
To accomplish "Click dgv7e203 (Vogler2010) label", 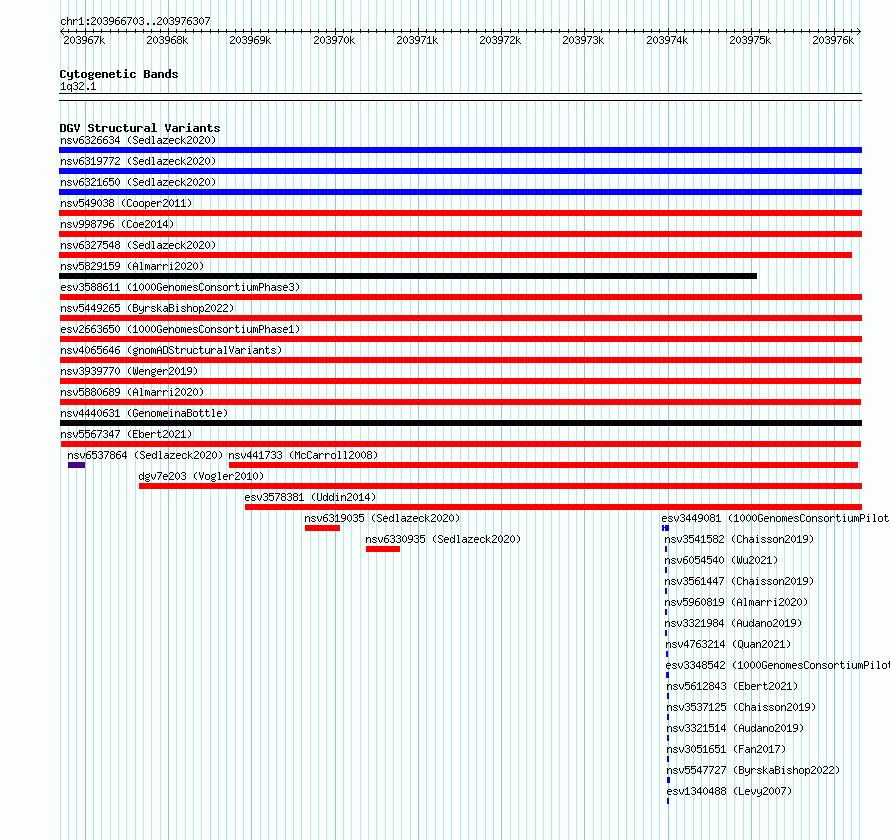I will 201,476.
